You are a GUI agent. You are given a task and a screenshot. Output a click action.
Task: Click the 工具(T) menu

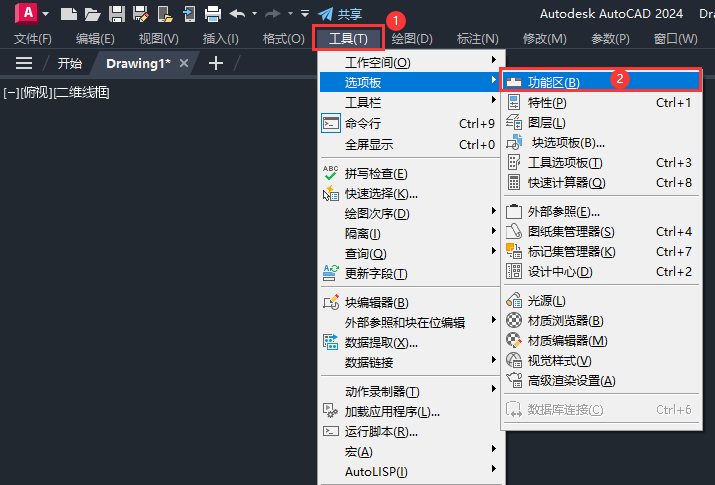(x=348, y=39)
